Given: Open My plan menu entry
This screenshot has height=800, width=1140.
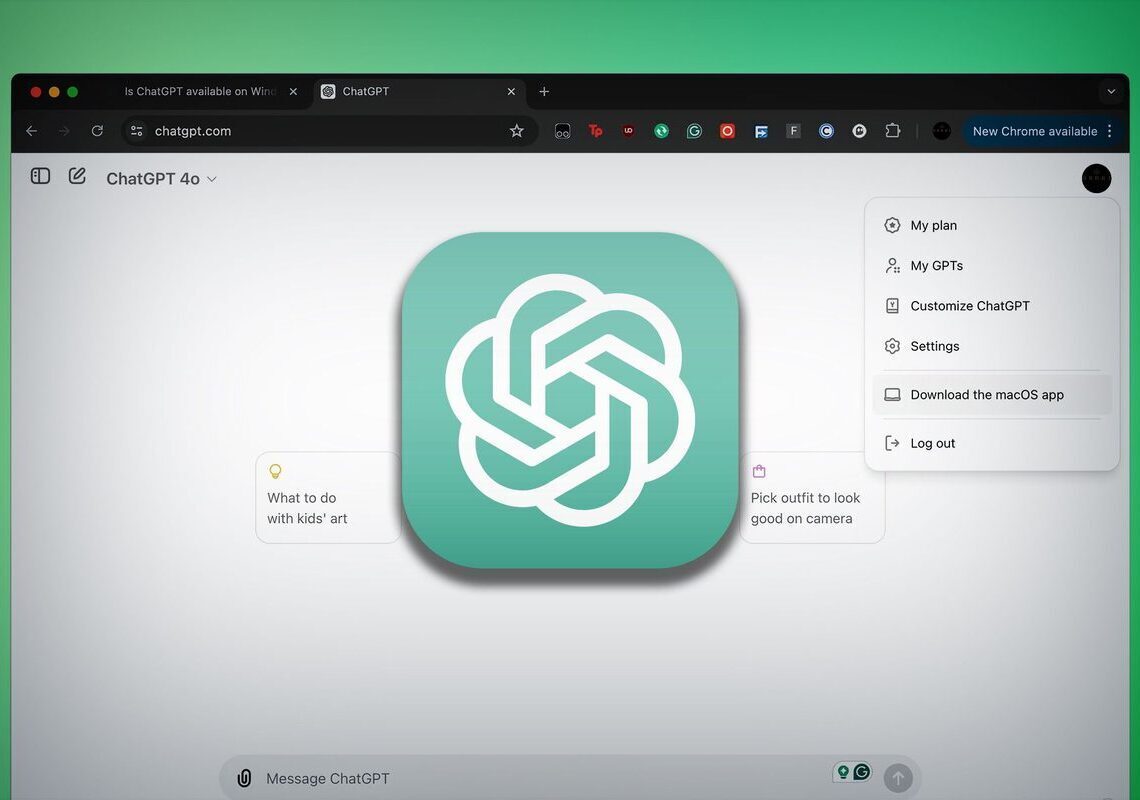Looking at the screenshot, I should (x=992, y=225).
